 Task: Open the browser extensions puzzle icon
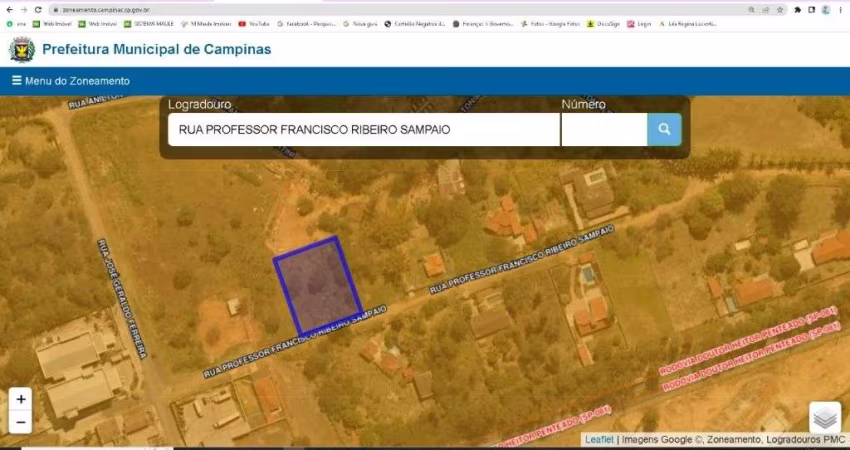797,10
